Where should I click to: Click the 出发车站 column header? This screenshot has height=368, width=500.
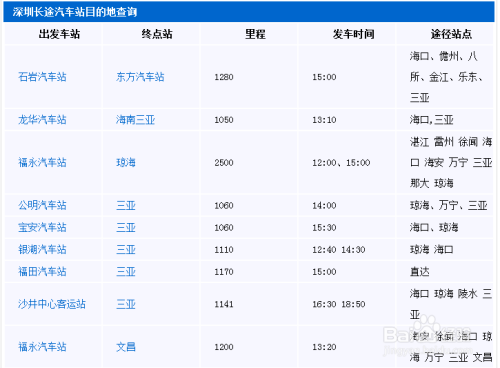(x=59, y=34)
